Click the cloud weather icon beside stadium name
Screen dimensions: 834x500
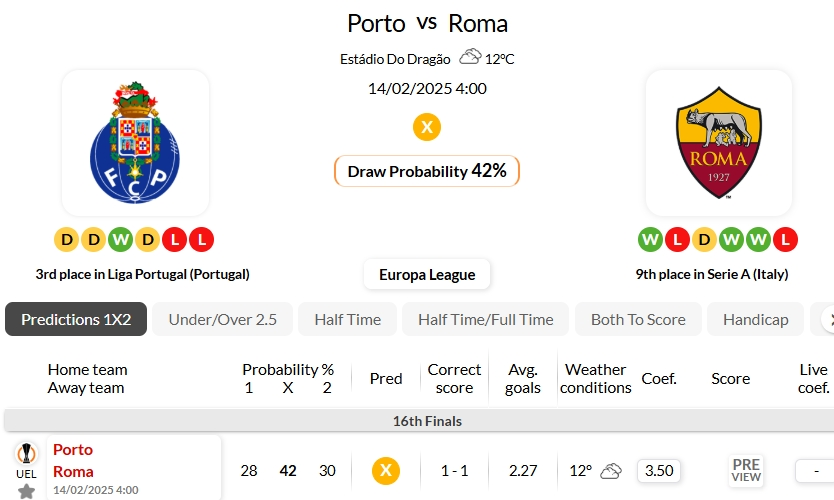point(469,58)
